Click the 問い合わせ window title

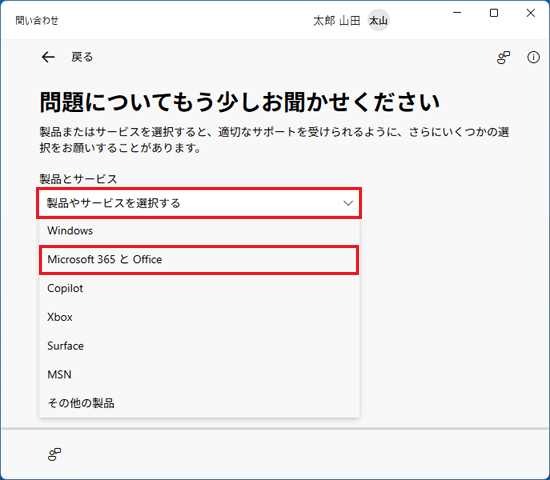37,21
